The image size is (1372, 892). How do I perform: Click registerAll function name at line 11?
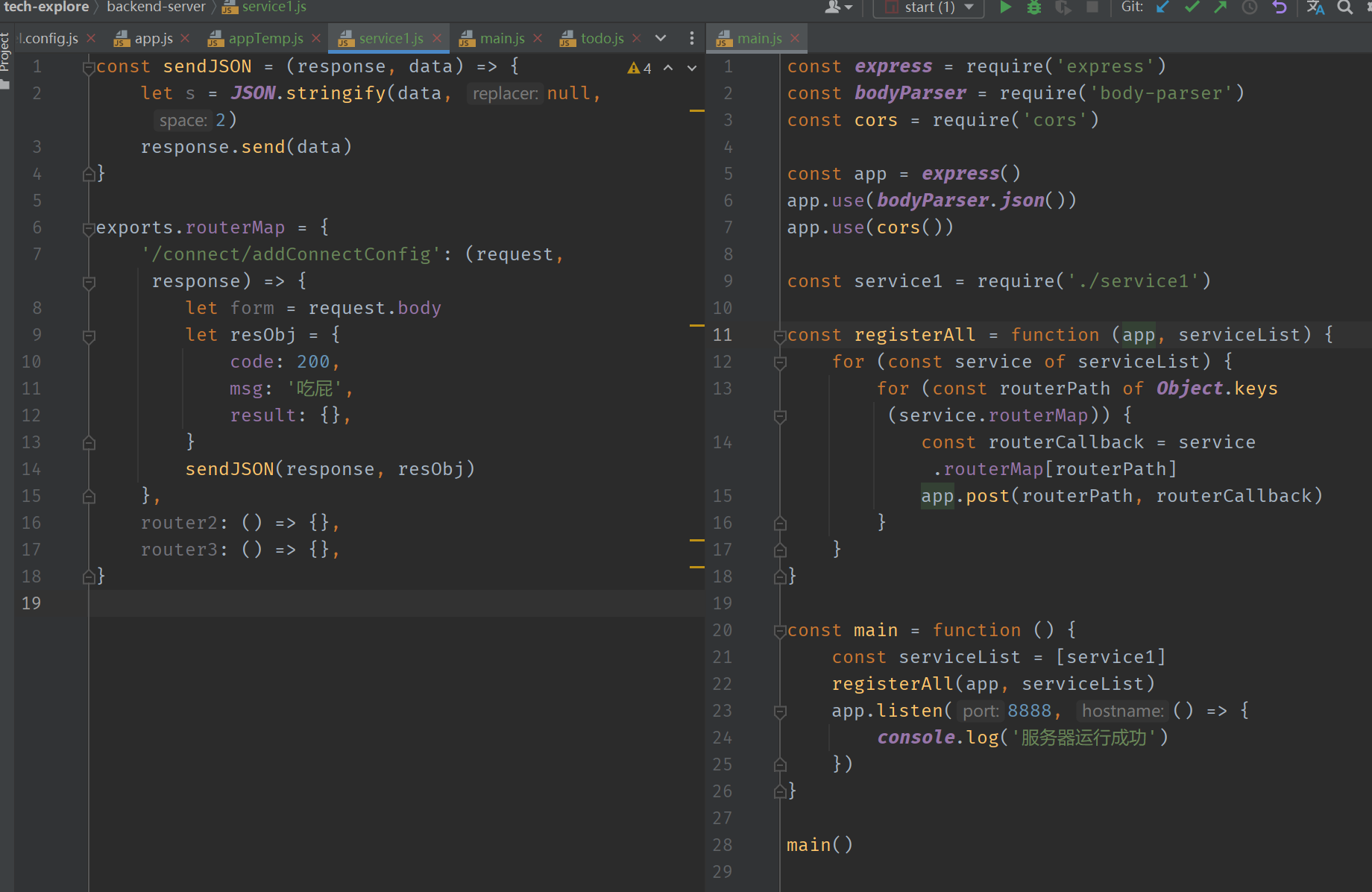click(x=914, y=335)
